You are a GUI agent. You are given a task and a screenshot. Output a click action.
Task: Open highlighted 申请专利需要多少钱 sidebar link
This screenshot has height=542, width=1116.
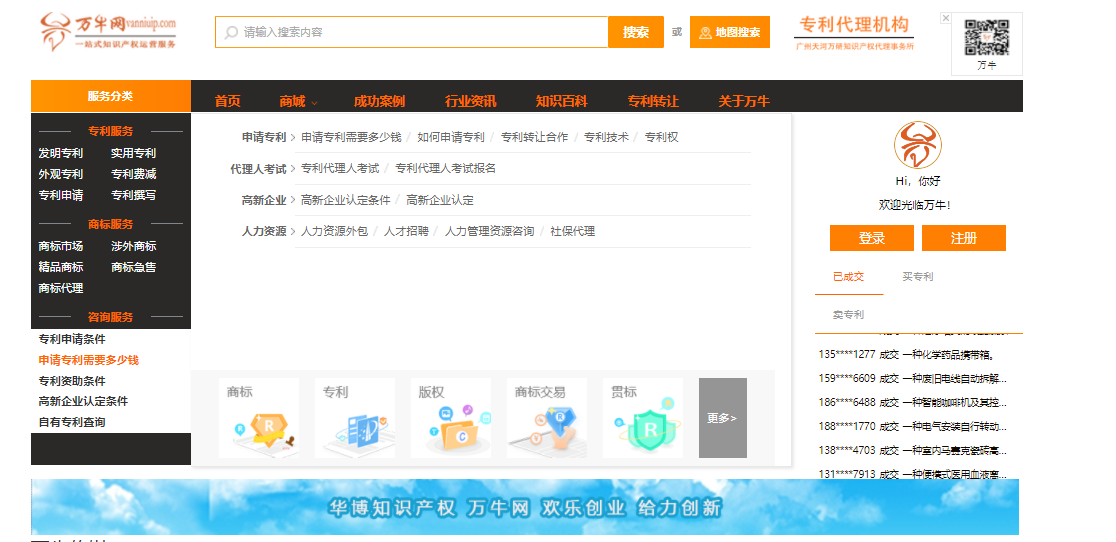pos(88,360)
